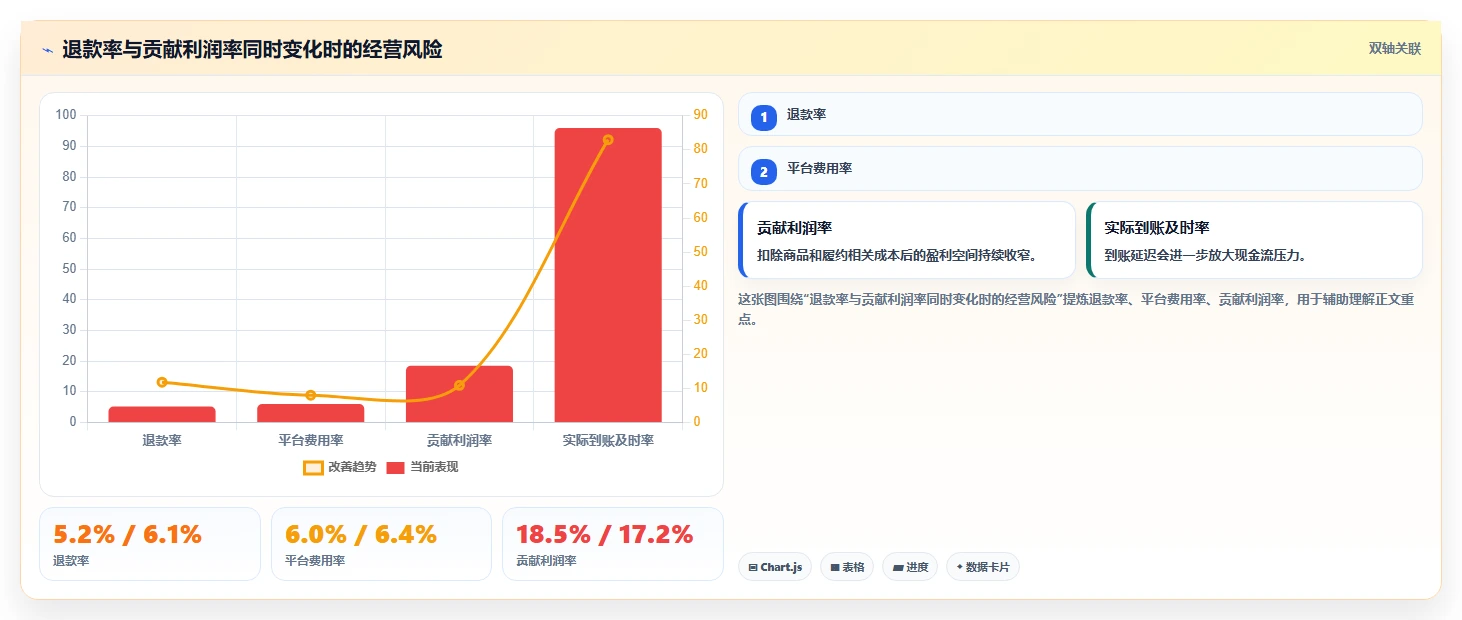Click the 平台费用率 x-axis label
Viewport: 1462px width, 620px height.
point(310,440)
